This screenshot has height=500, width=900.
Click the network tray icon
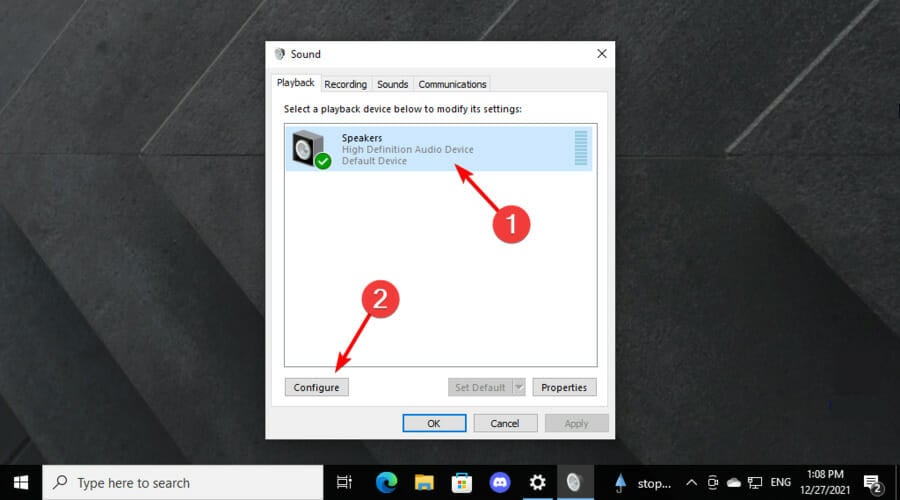click(x=755, y=483)
